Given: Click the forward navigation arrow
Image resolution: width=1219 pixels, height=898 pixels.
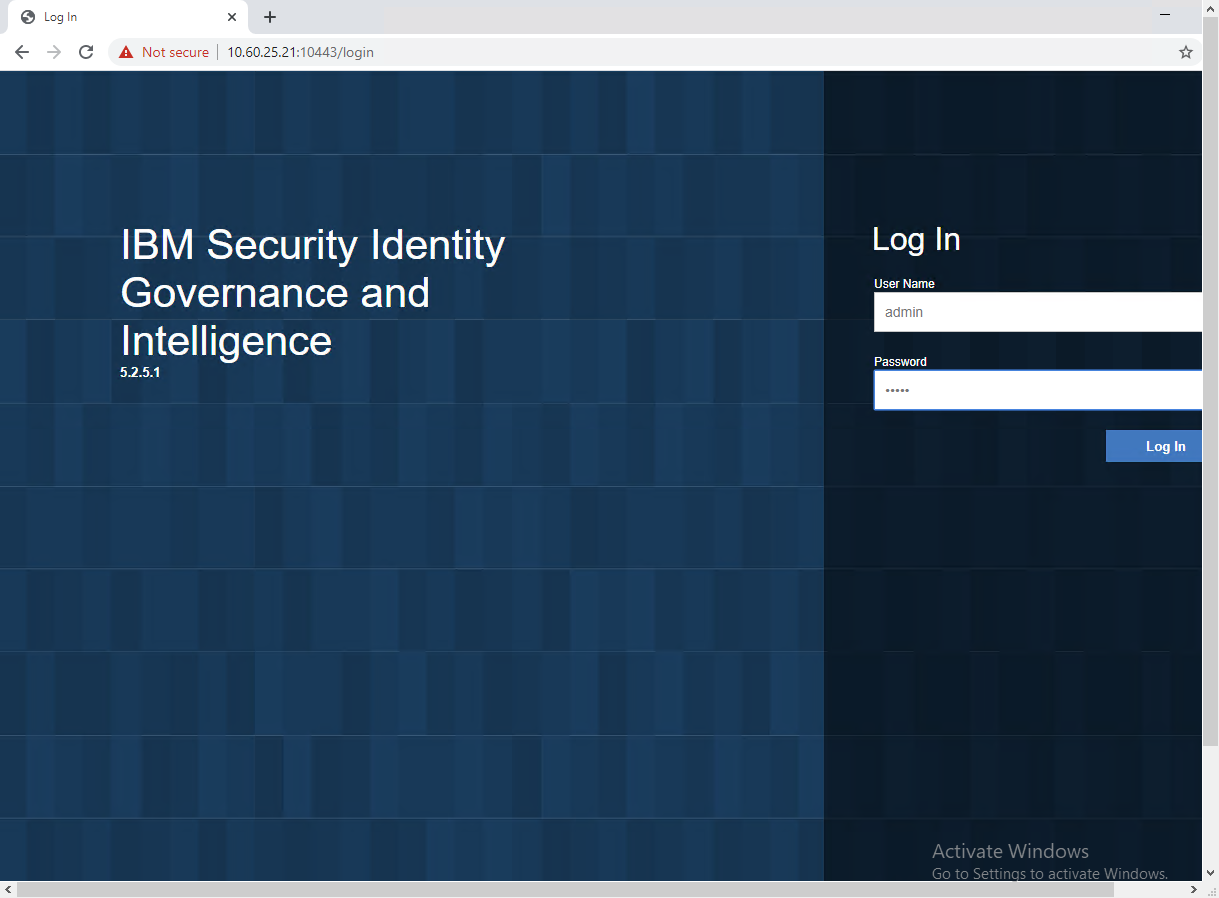Looking at the screenshot, I should tap(53, 51).
